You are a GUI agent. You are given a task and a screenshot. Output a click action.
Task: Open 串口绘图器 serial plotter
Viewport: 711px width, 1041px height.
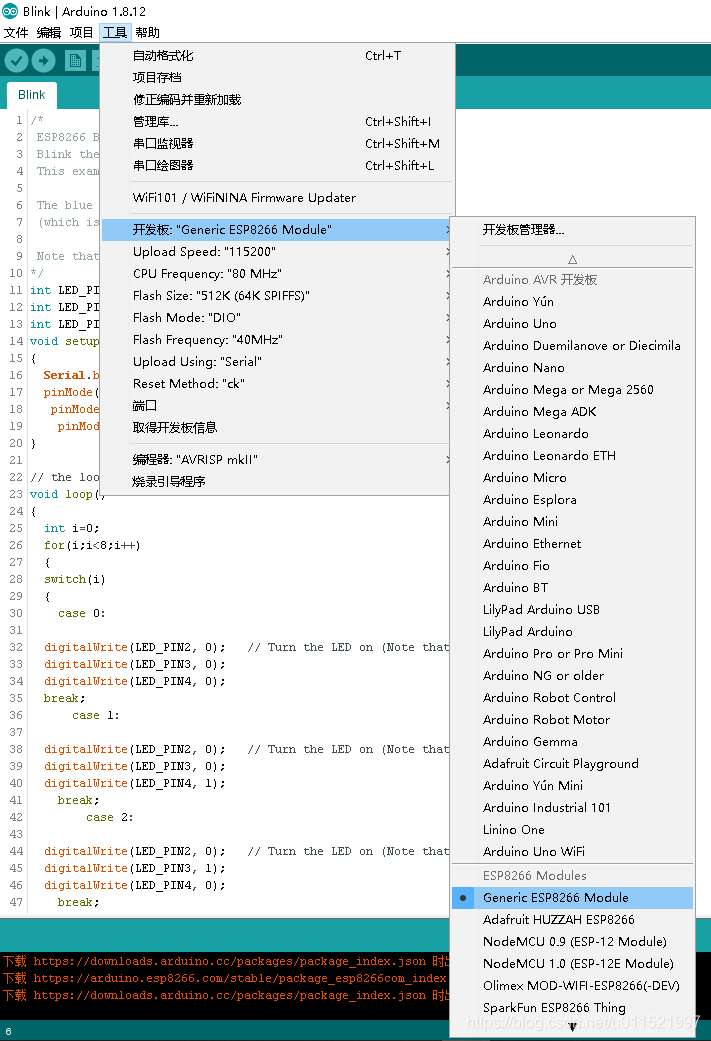[x=277, y=165]
